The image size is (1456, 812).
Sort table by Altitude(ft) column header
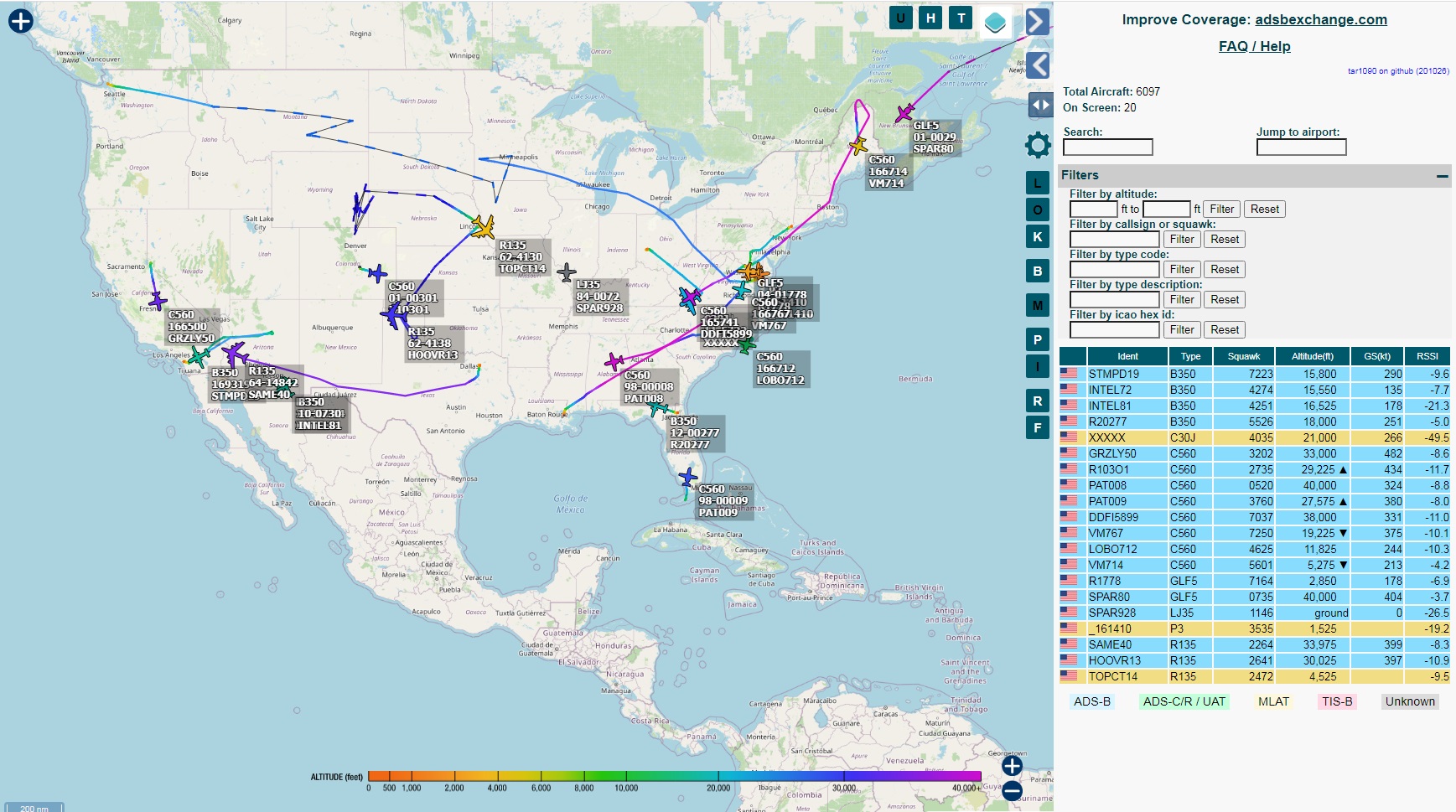pyautogui.click(x=1313, y=356)
